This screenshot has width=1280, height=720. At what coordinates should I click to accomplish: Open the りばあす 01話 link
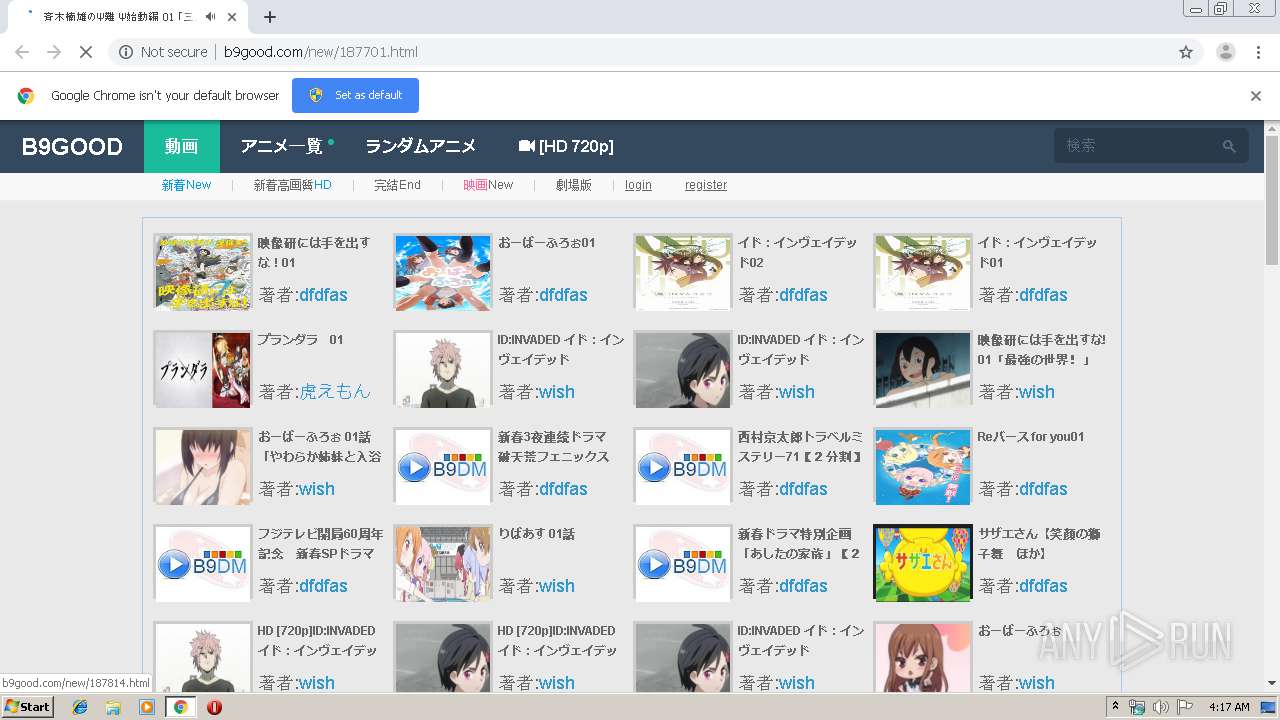pyautogui.click(x=536, y=534)
